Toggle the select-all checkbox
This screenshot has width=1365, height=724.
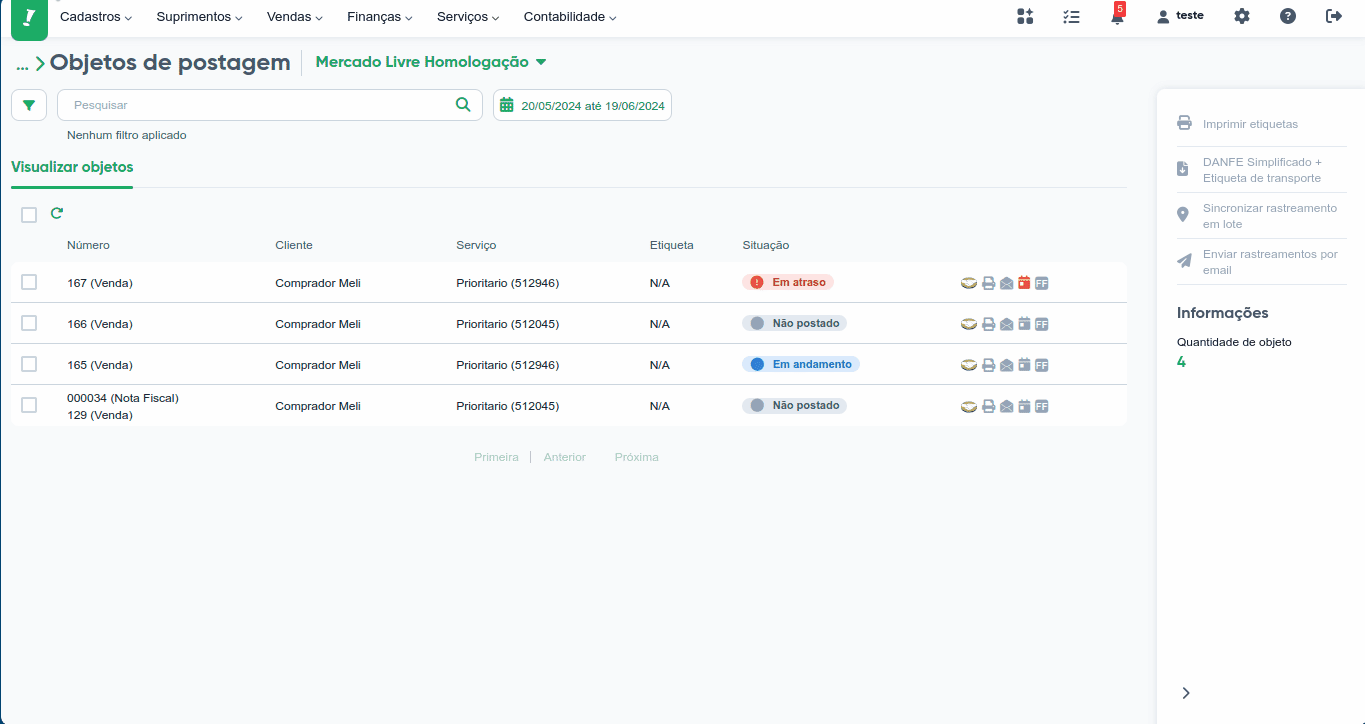(29, 215)
